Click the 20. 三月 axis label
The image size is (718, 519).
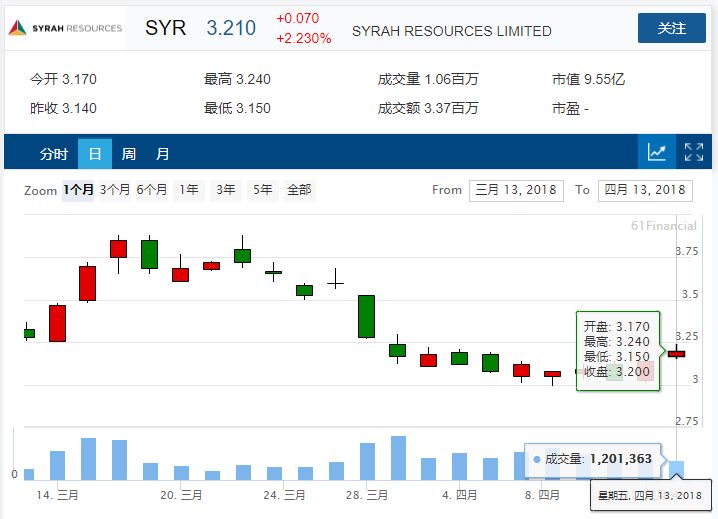(x=181, y=495)
